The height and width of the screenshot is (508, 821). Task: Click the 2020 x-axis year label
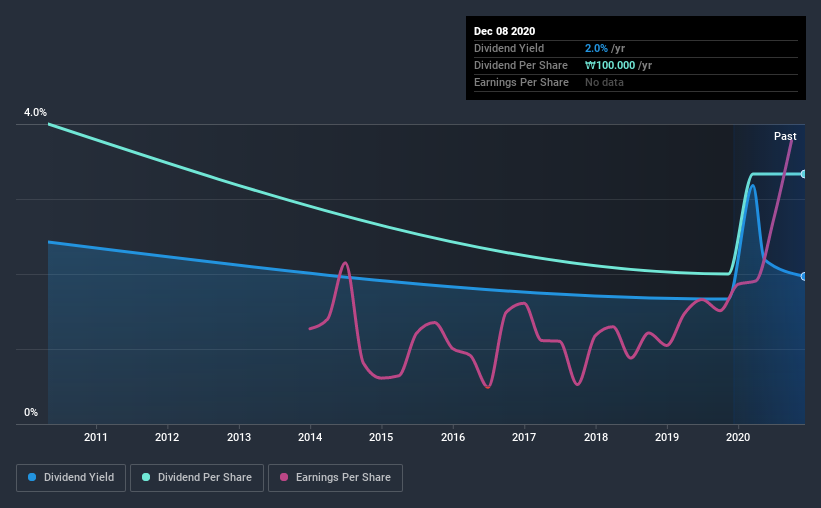point(738,437)
